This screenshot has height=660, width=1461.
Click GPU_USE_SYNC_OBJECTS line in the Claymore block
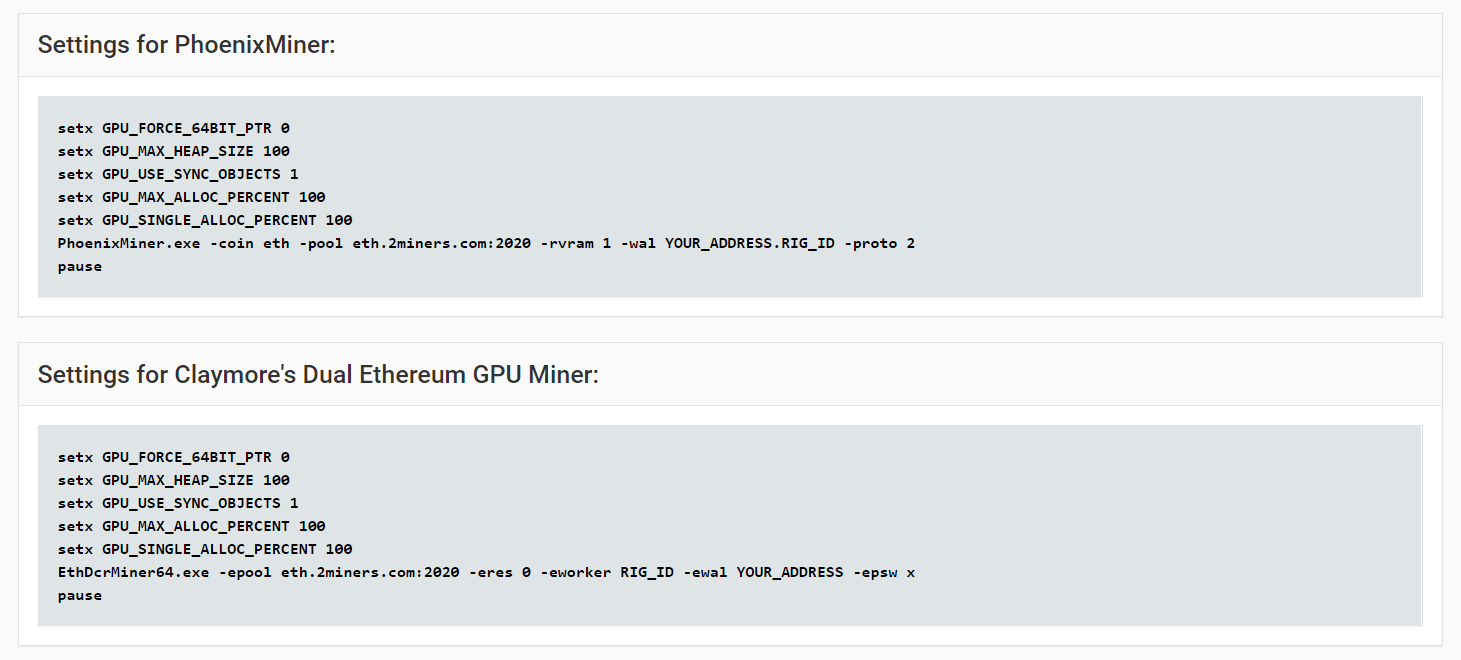click(x=178, y=503)
